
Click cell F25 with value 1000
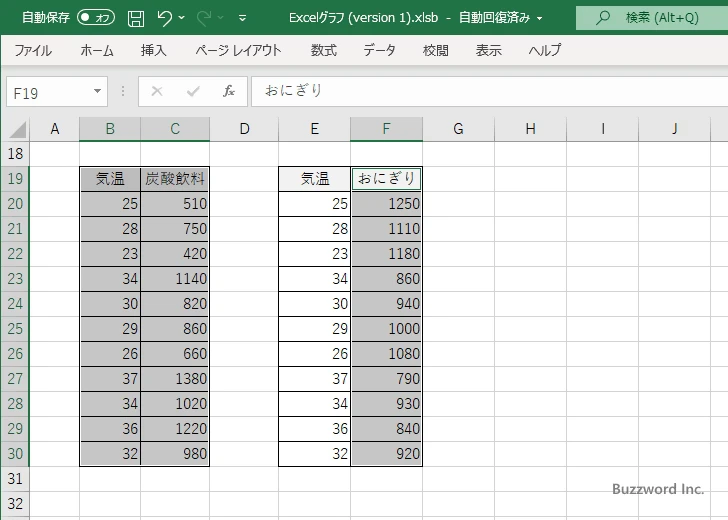(386, 329)
